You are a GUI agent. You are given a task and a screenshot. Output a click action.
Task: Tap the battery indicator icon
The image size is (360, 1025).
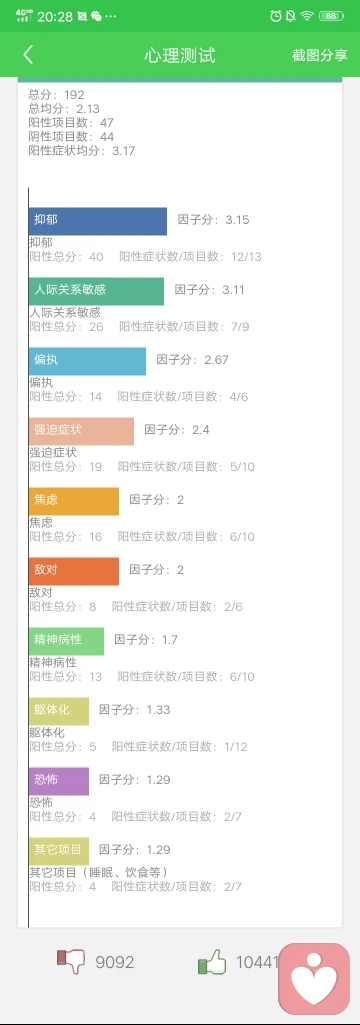click(331, 16)
